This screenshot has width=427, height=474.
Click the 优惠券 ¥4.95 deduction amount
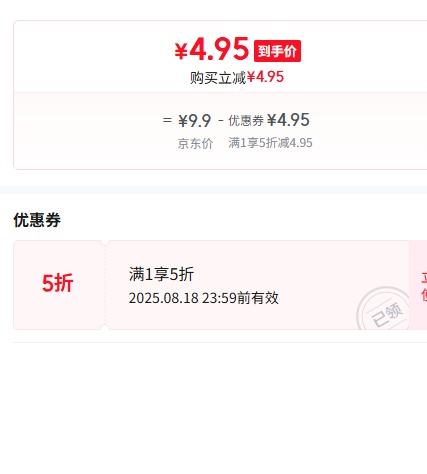[288, 120]
